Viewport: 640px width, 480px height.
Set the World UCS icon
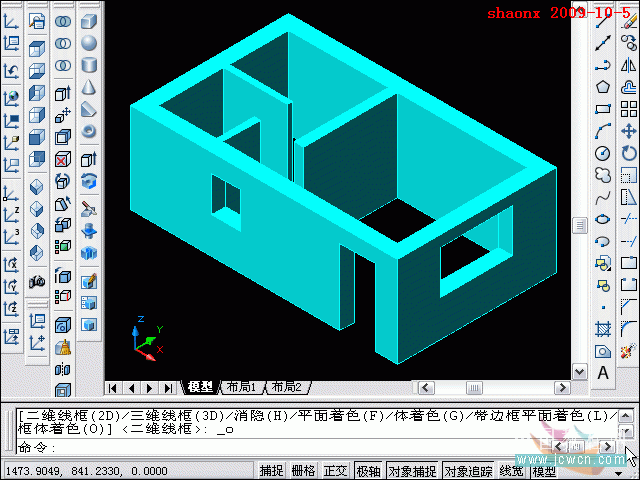11,98
